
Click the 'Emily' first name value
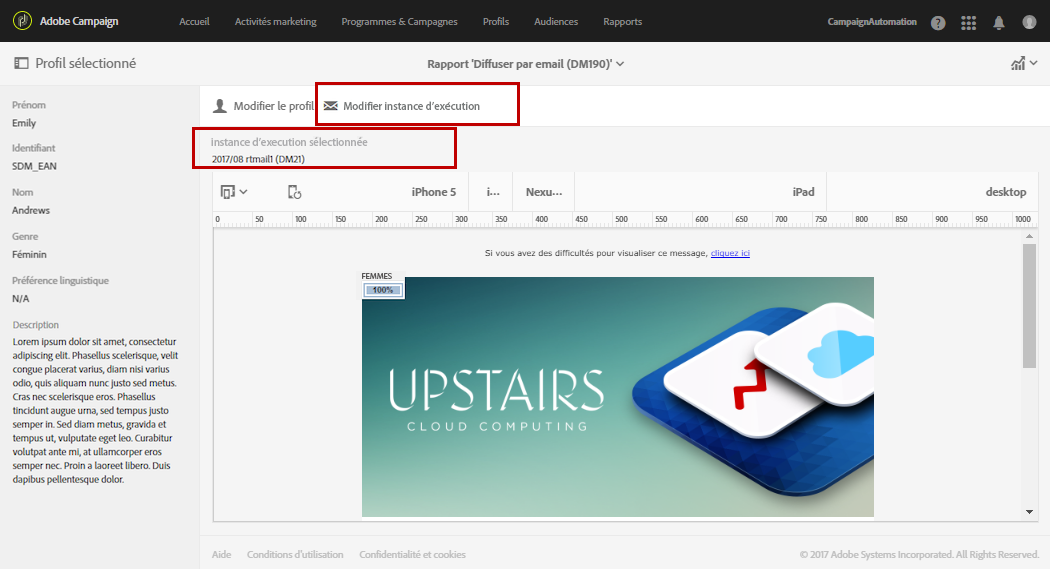[x=24, y=123]
